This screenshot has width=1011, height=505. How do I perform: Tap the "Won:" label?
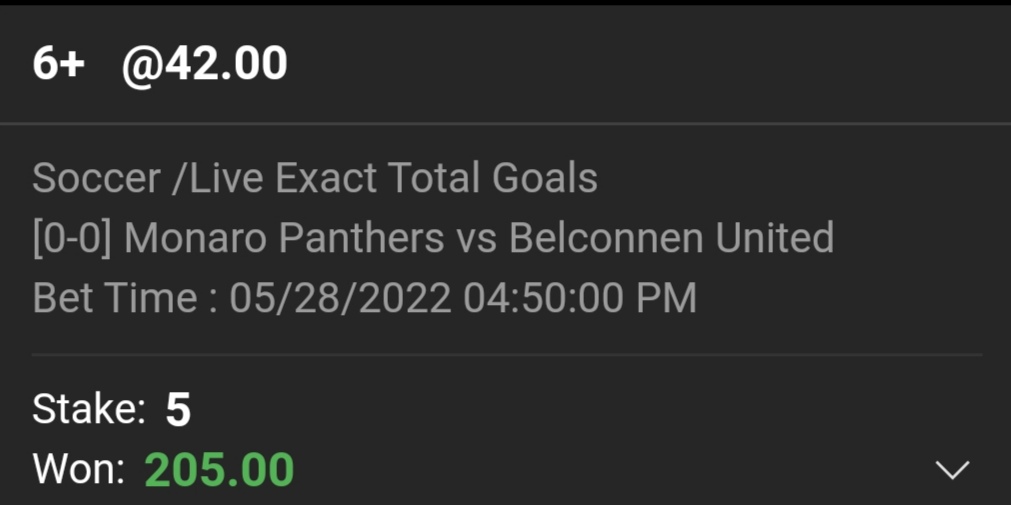coord(78,469)
